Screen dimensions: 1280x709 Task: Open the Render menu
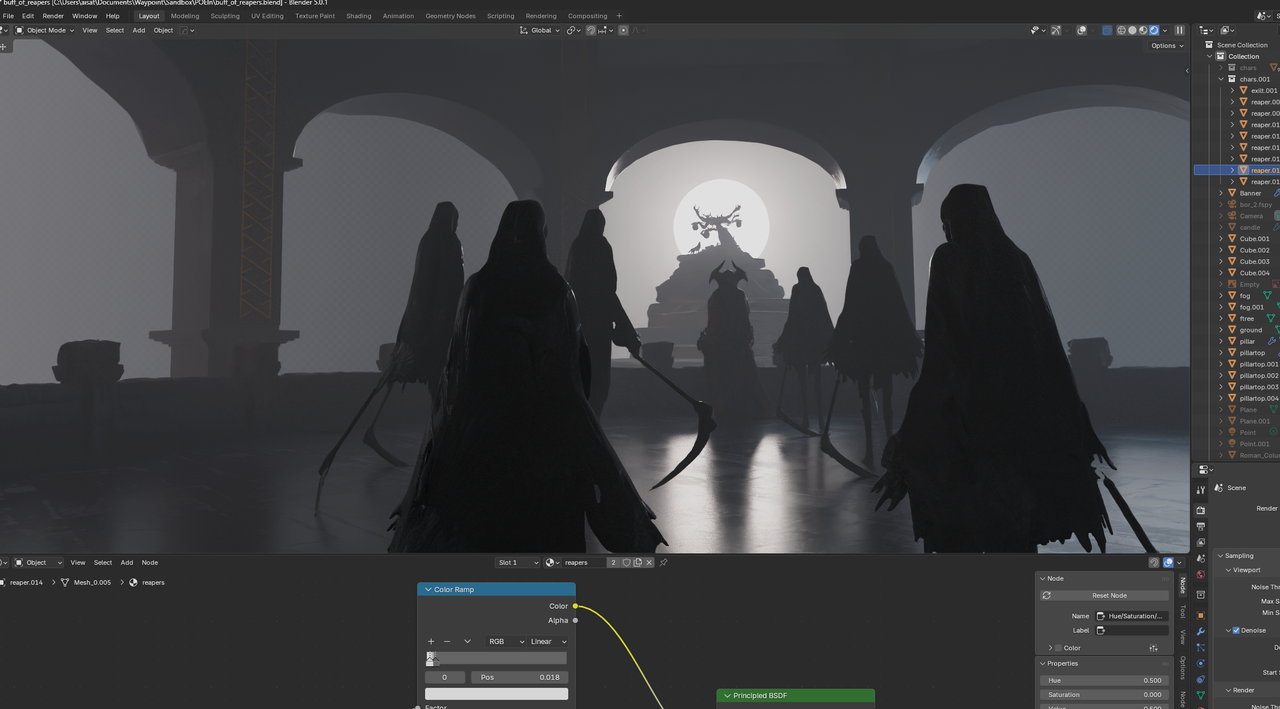pyautogui.click(x=53, y=16)
